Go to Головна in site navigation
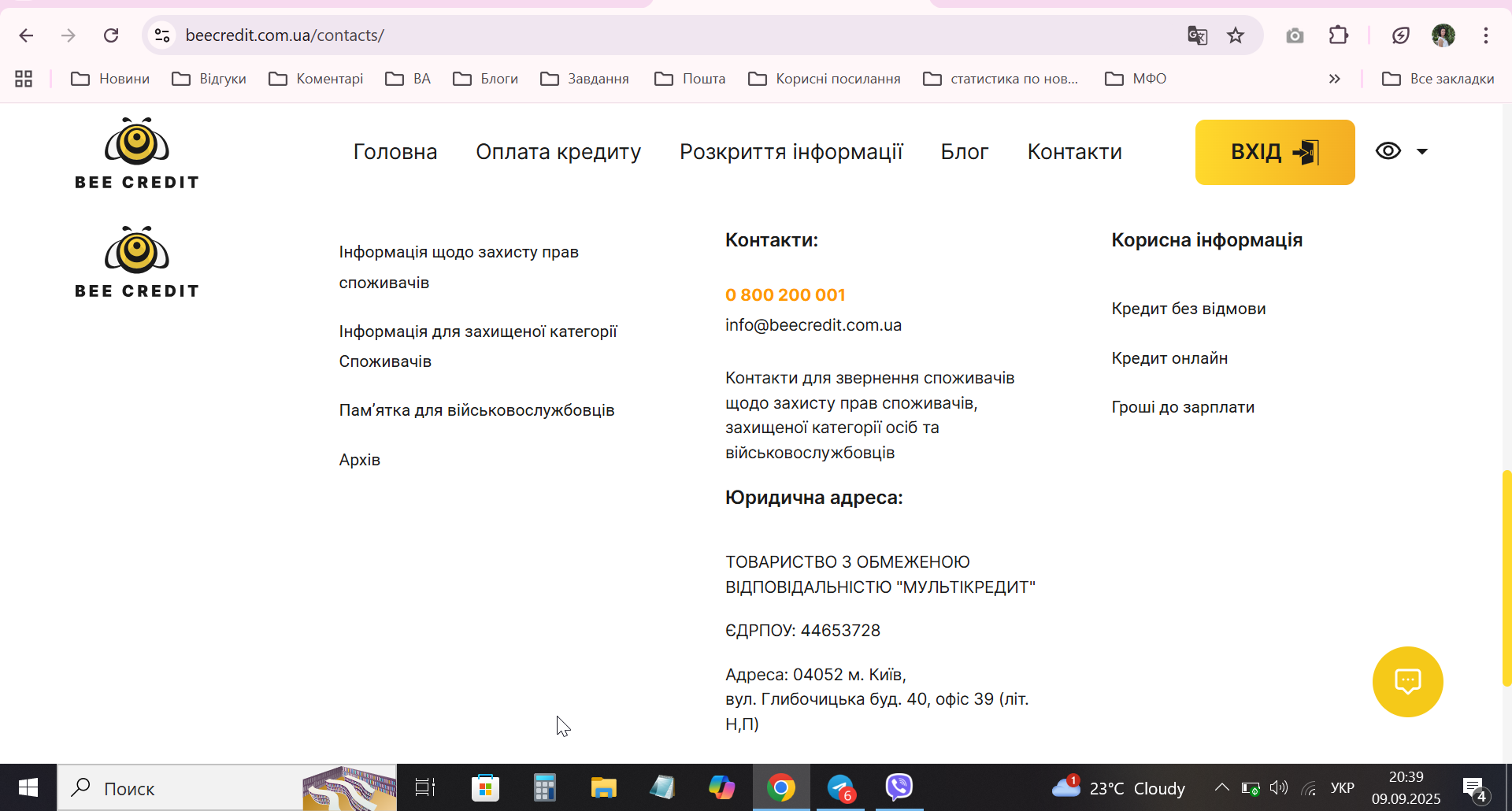The image size is (1512, 811). (x=395, y=152)
